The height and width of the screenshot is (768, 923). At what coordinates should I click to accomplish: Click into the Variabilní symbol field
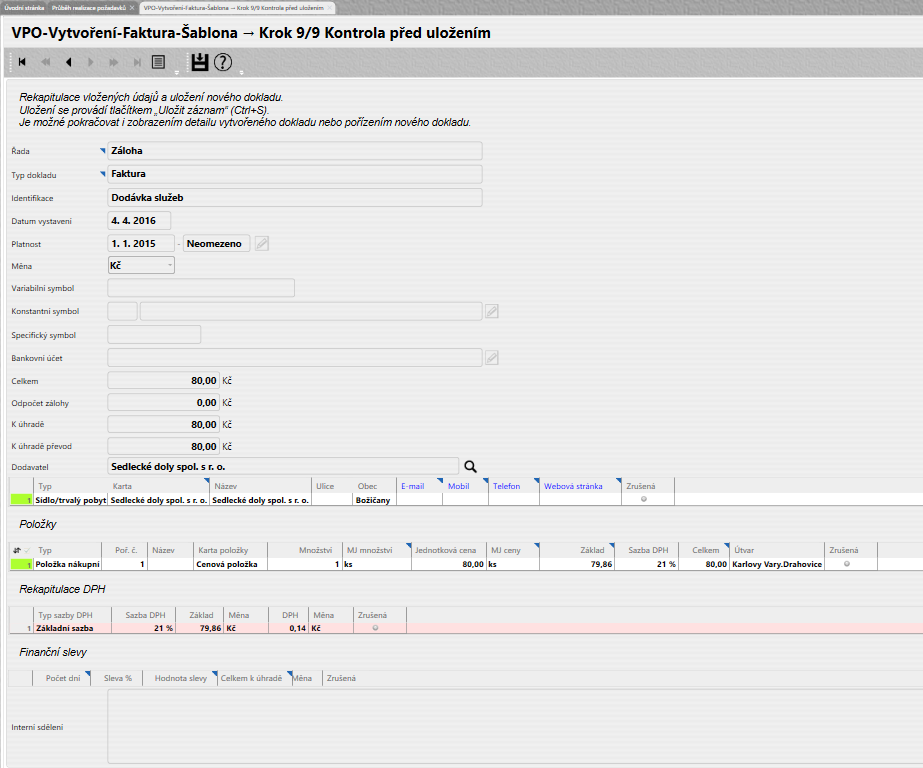point(200,288)
